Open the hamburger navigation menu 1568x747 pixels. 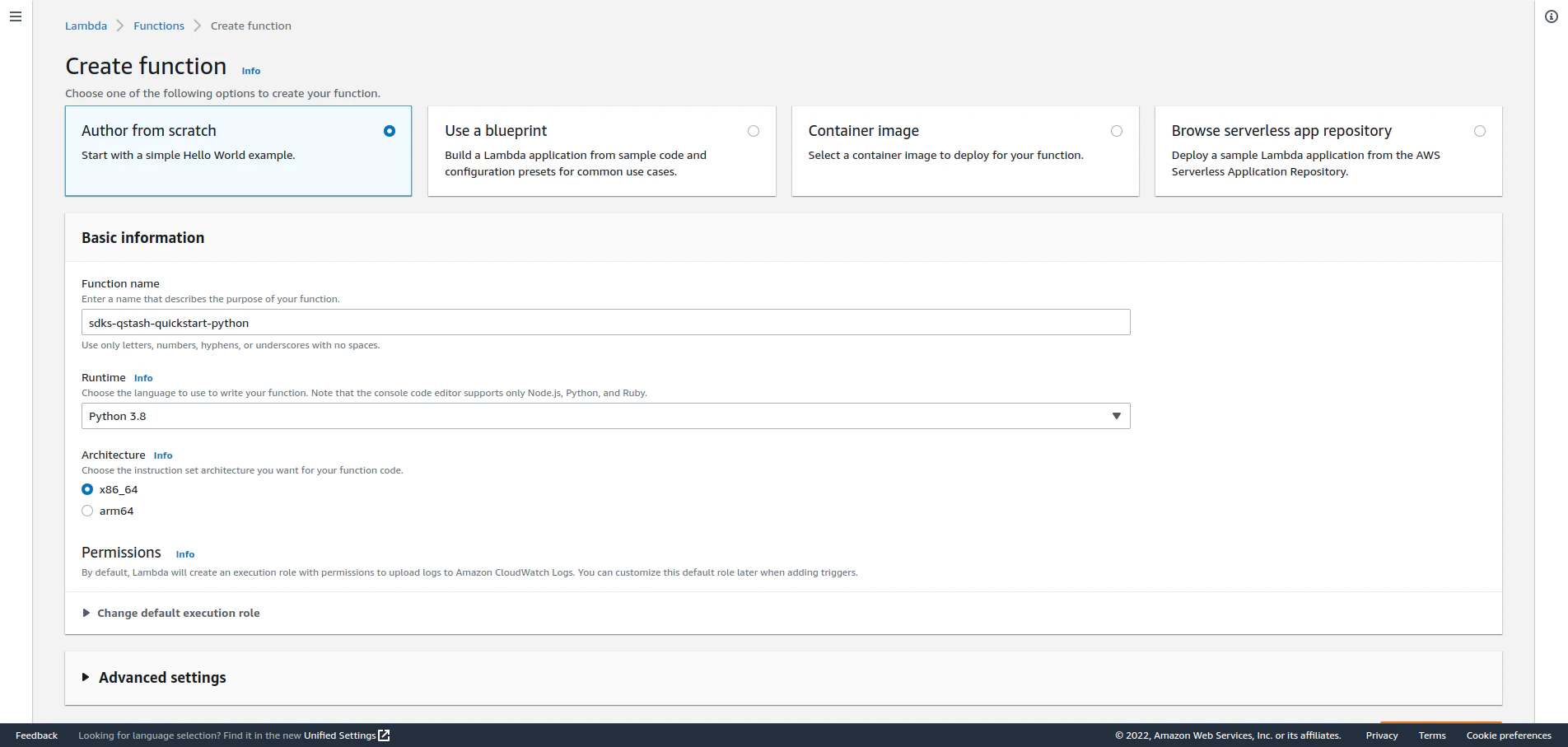click(16, 16)
